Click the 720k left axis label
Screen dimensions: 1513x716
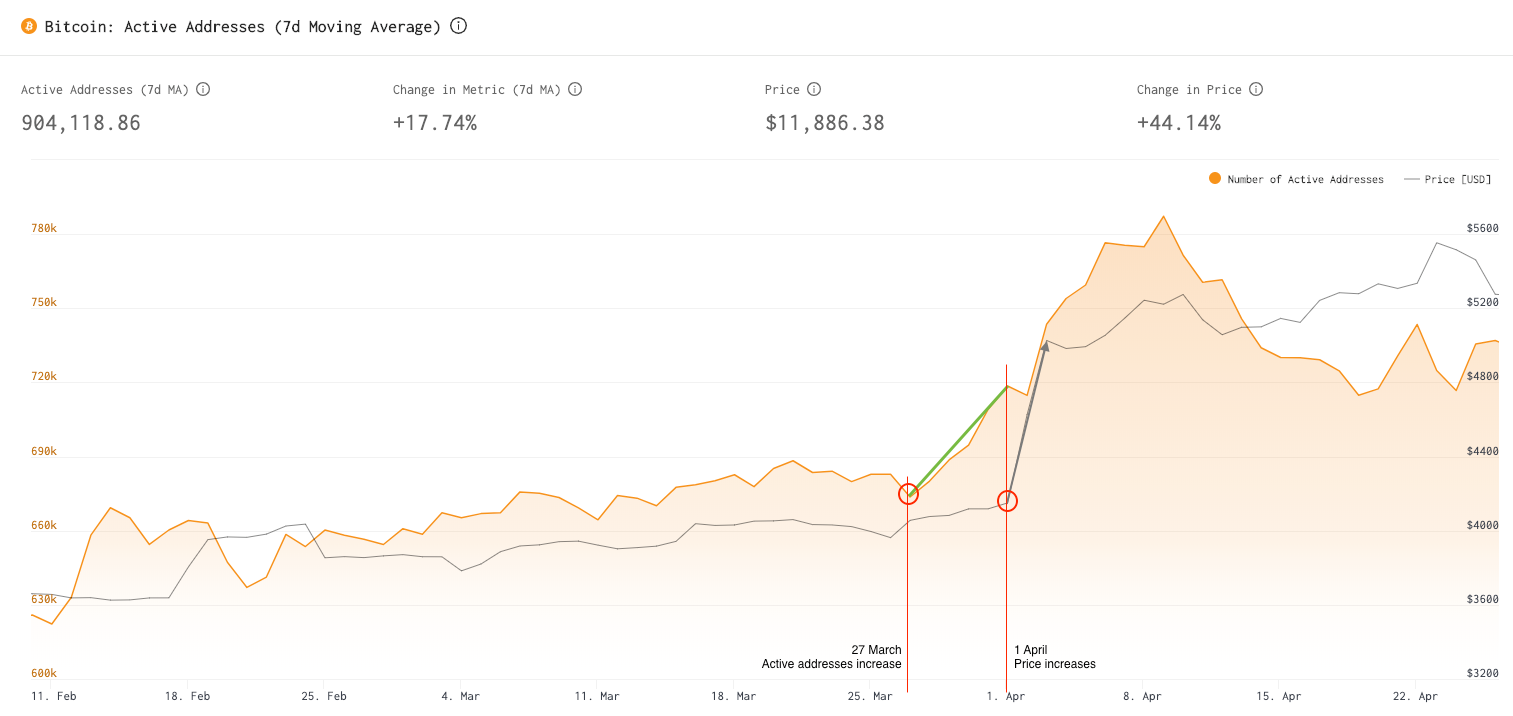(44, 377)
